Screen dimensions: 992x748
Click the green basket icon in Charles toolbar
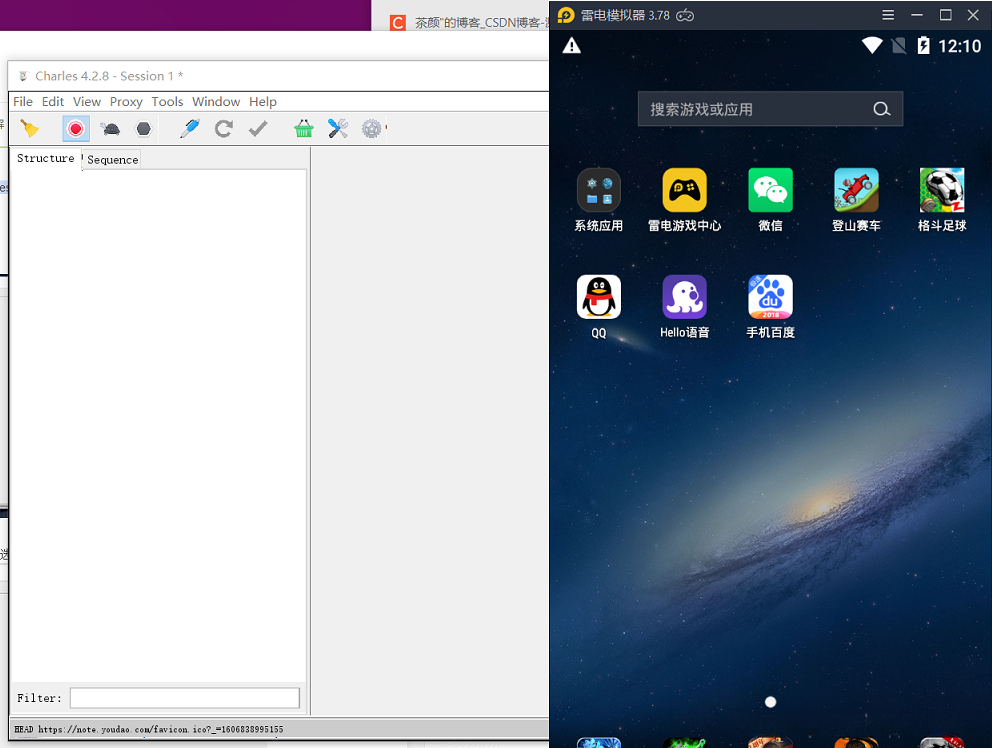click(x=304, y=128)
